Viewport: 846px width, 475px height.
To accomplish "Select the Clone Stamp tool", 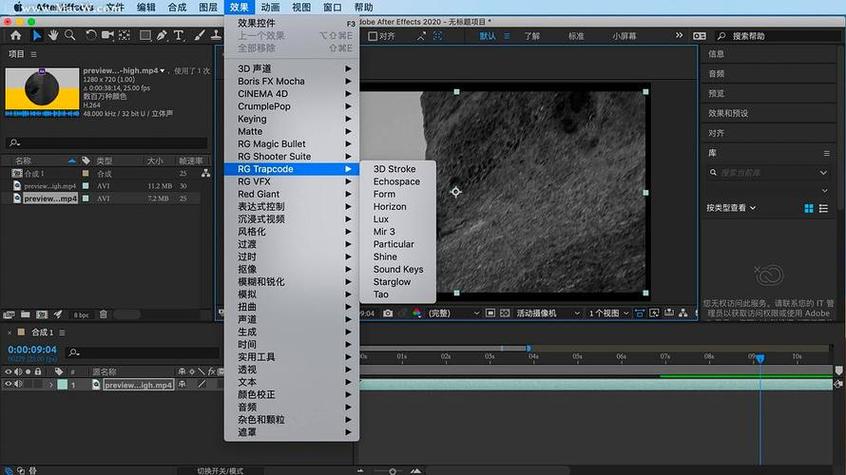I will 216,36.
